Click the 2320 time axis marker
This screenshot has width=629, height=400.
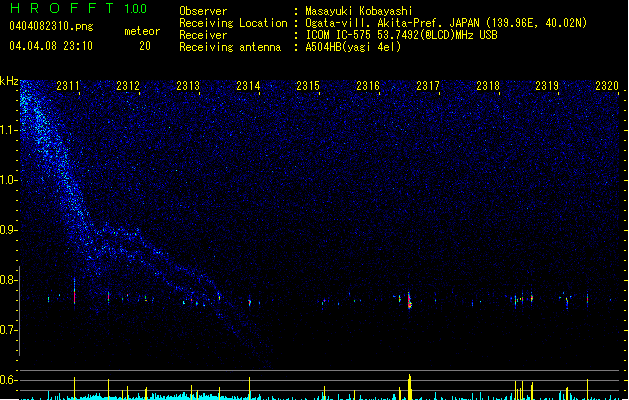607,86
